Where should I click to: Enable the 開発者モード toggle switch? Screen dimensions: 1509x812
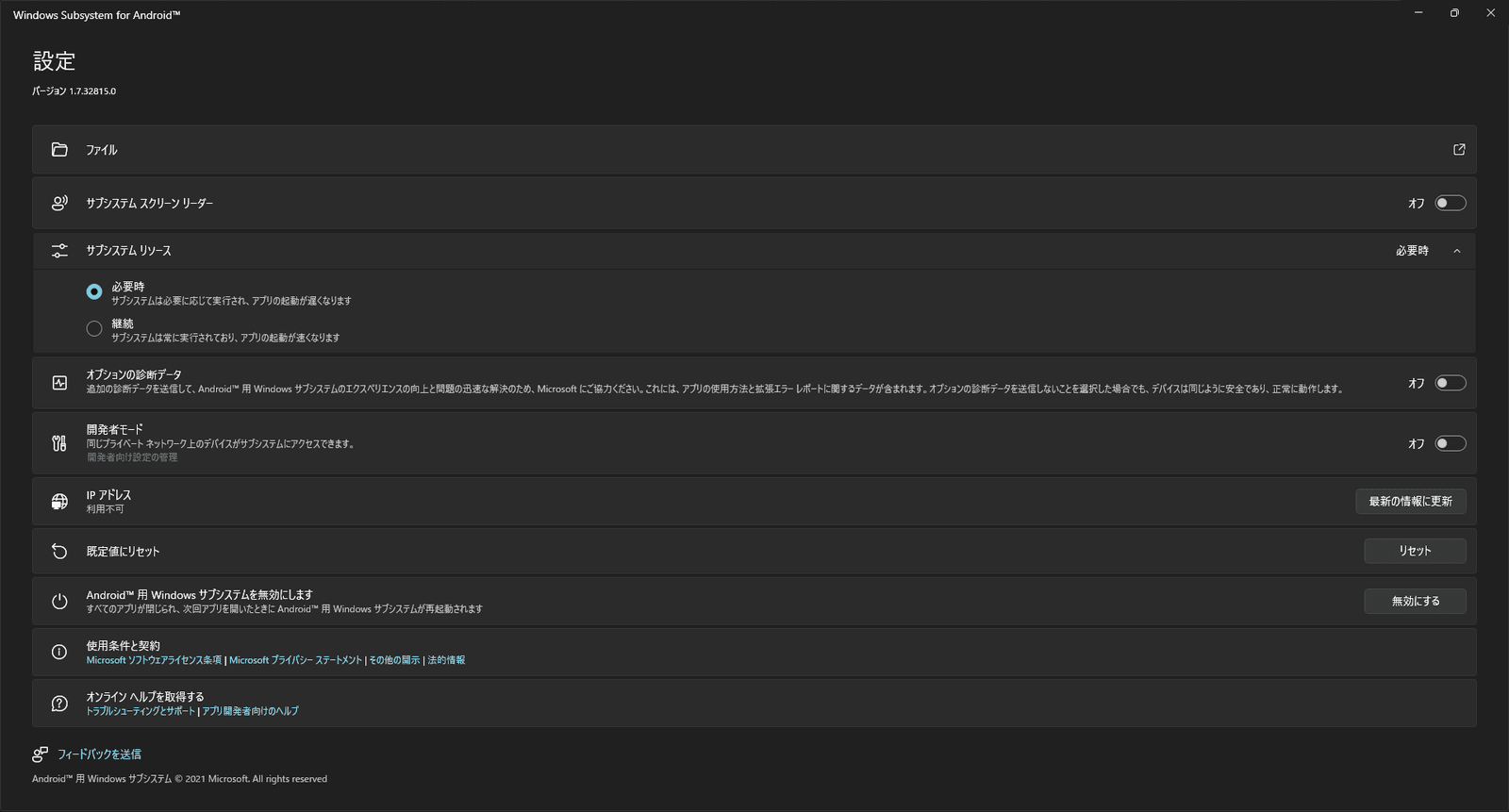[x=1450, y=443]
